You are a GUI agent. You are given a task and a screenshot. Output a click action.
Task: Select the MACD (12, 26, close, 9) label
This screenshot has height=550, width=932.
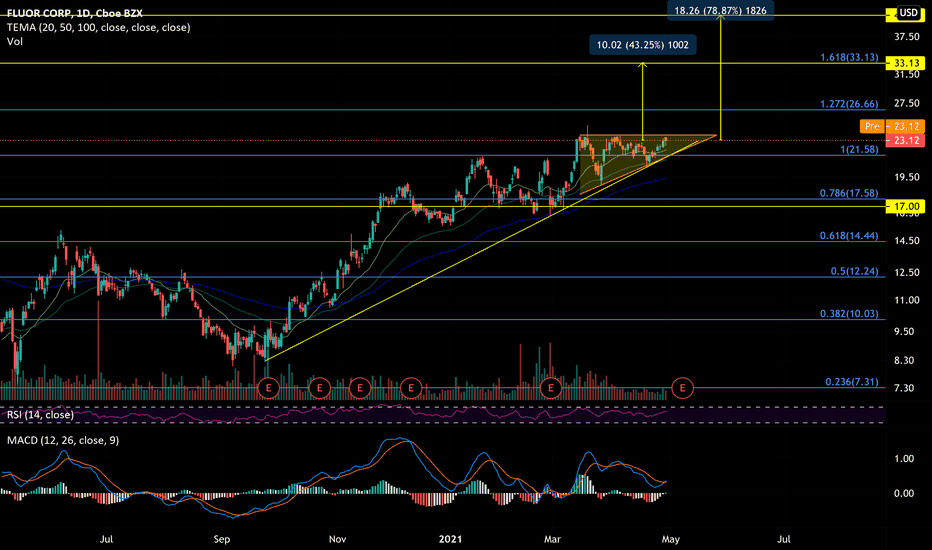(x=63, y=440)
